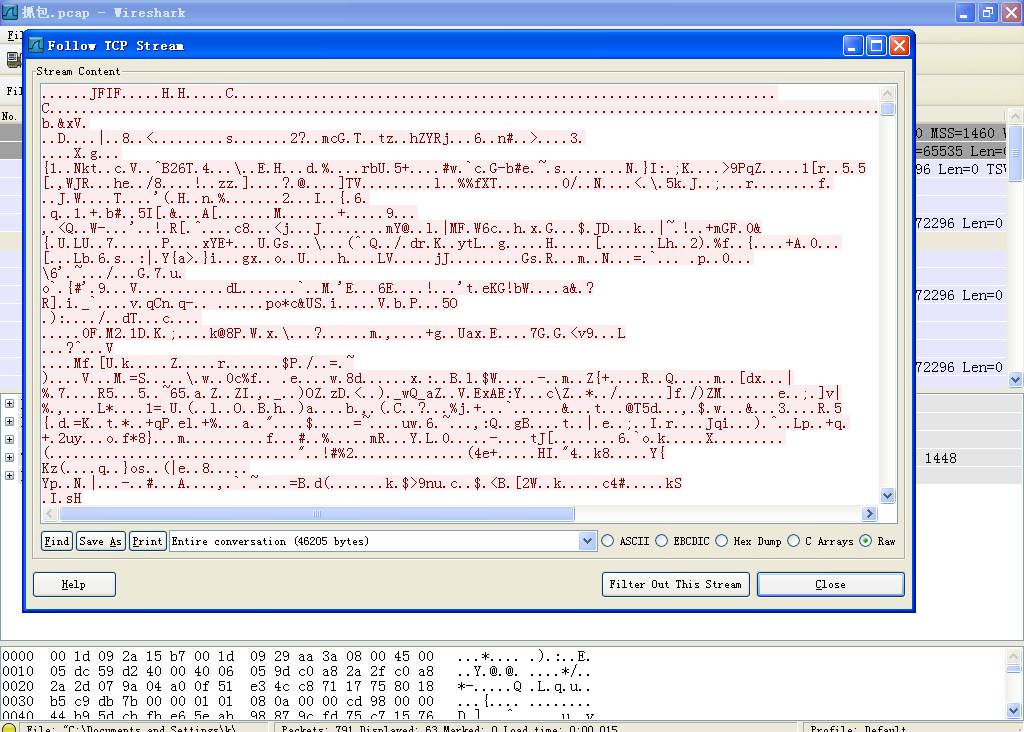Expand the first packet detail tree node
1024x732 pixels.
click(x=9, y=404)
